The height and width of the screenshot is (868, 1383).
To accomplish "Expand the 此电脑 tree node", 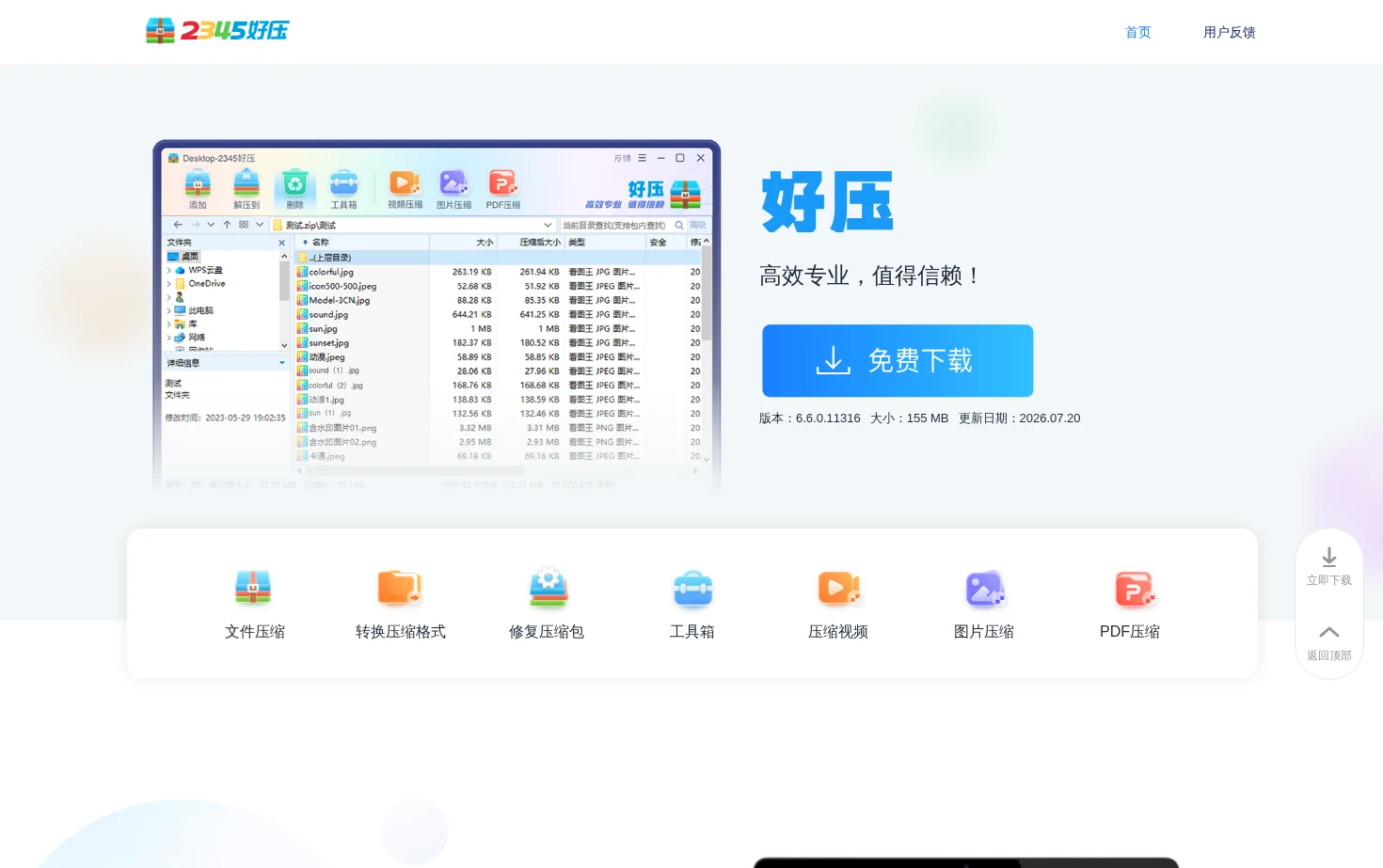I will (168, 310).
